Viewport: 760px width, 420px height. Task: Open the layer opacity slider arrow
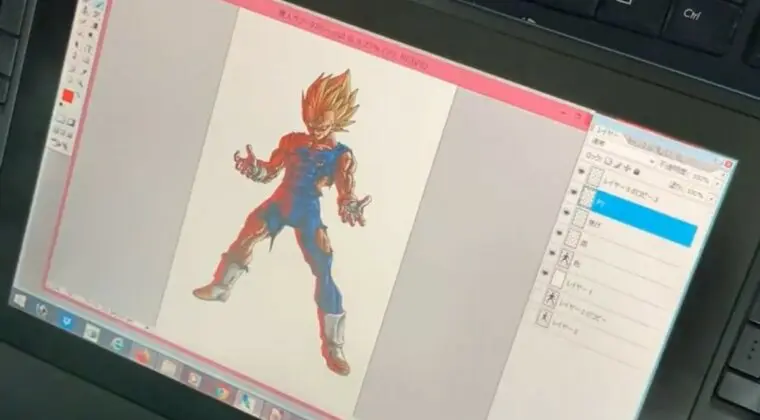717,183
